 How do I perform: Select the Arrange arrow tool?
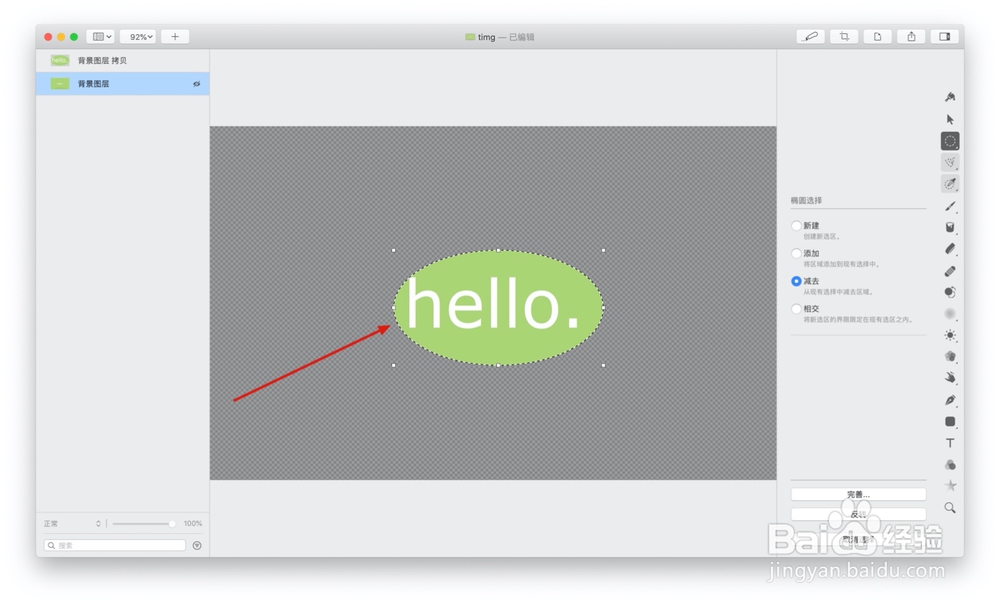[950, 119]
